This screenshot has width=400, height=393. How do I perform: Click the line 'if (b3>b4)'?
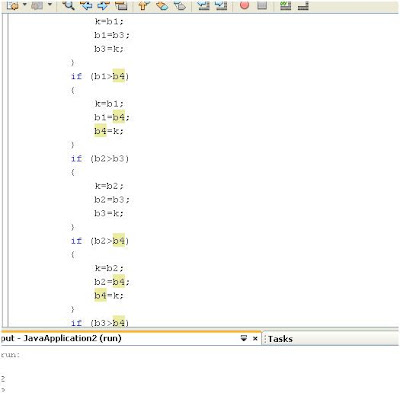pyautogui.click(x=100, y=323)
